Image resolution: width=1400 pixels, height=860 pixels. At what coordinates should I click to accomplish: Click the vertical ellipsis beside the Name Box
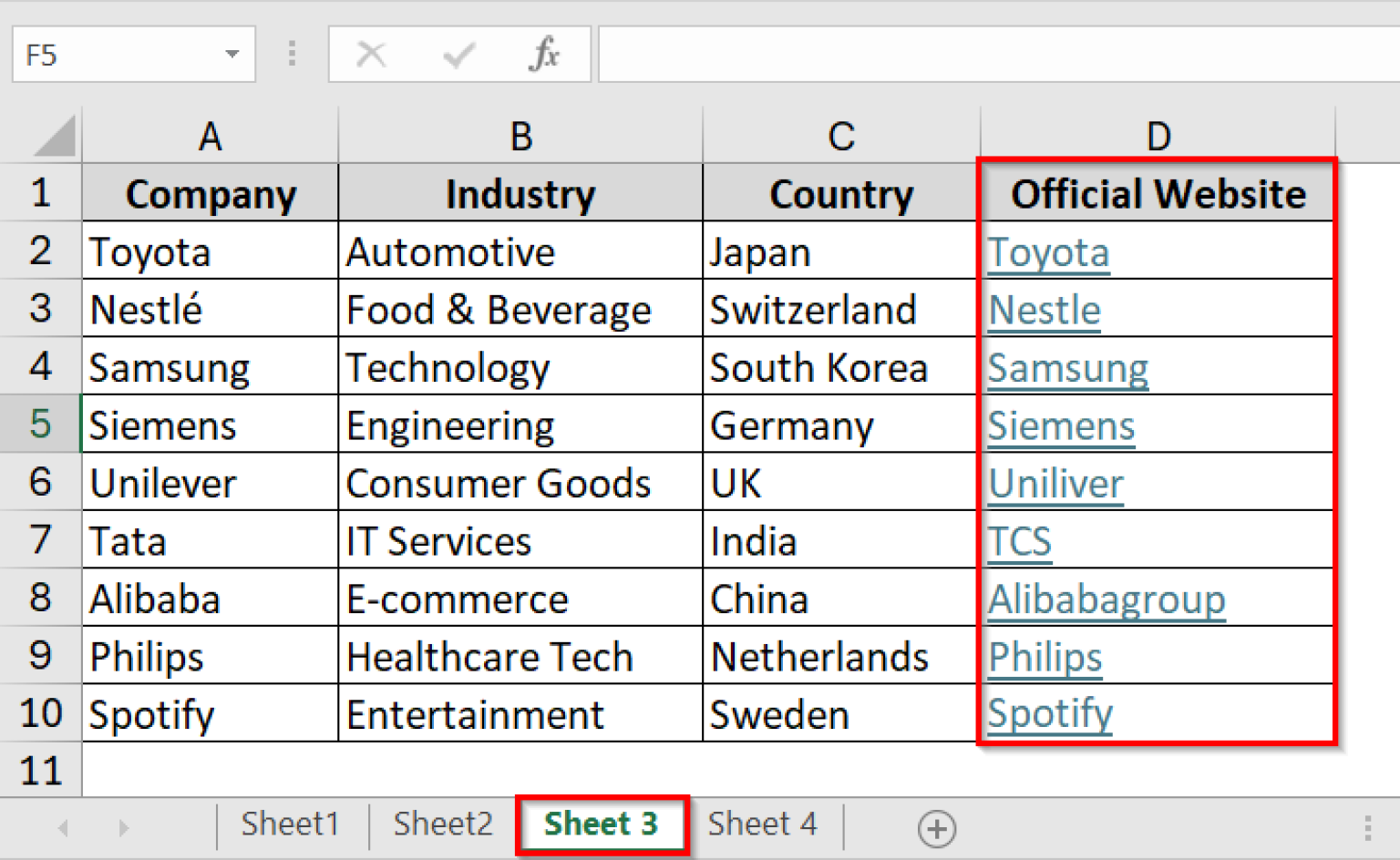(x=292, y=54)
